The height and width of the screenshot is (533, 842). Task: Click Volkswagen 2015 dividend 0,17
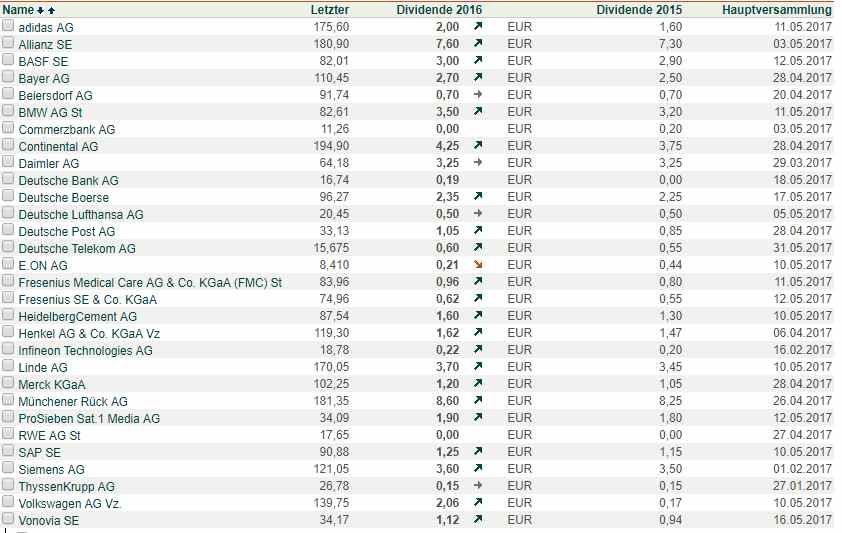coord(671,503)
